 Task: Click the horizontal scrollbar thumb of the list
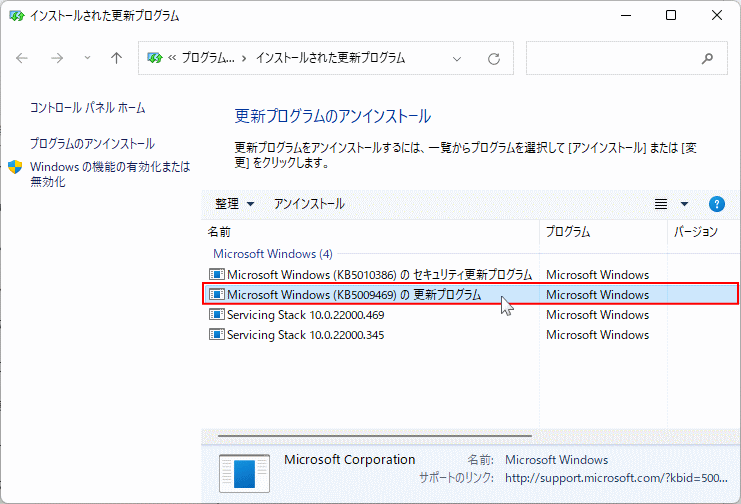[x=375, y=435]
